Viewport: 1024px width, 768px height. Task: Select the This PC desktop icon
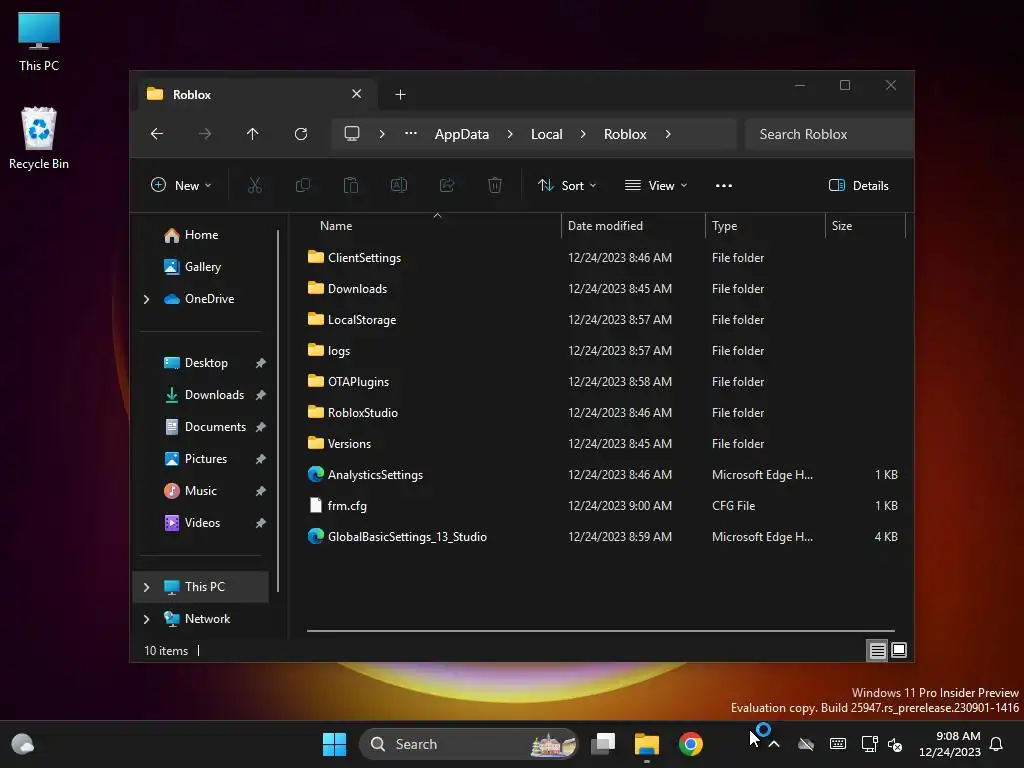39,41
